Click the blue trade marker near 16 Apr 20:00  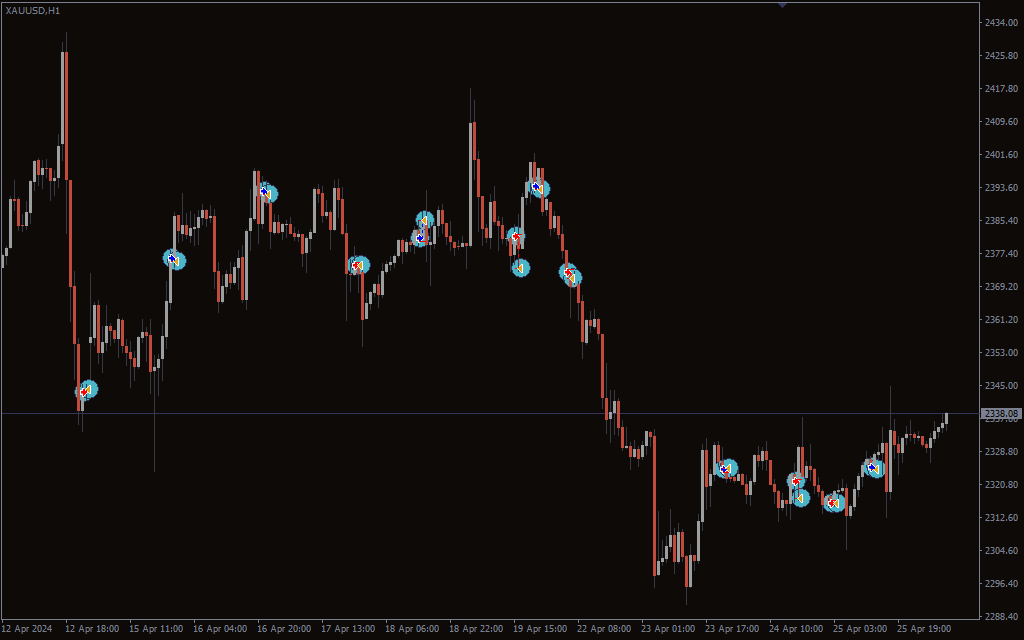(x=266, y=191)
